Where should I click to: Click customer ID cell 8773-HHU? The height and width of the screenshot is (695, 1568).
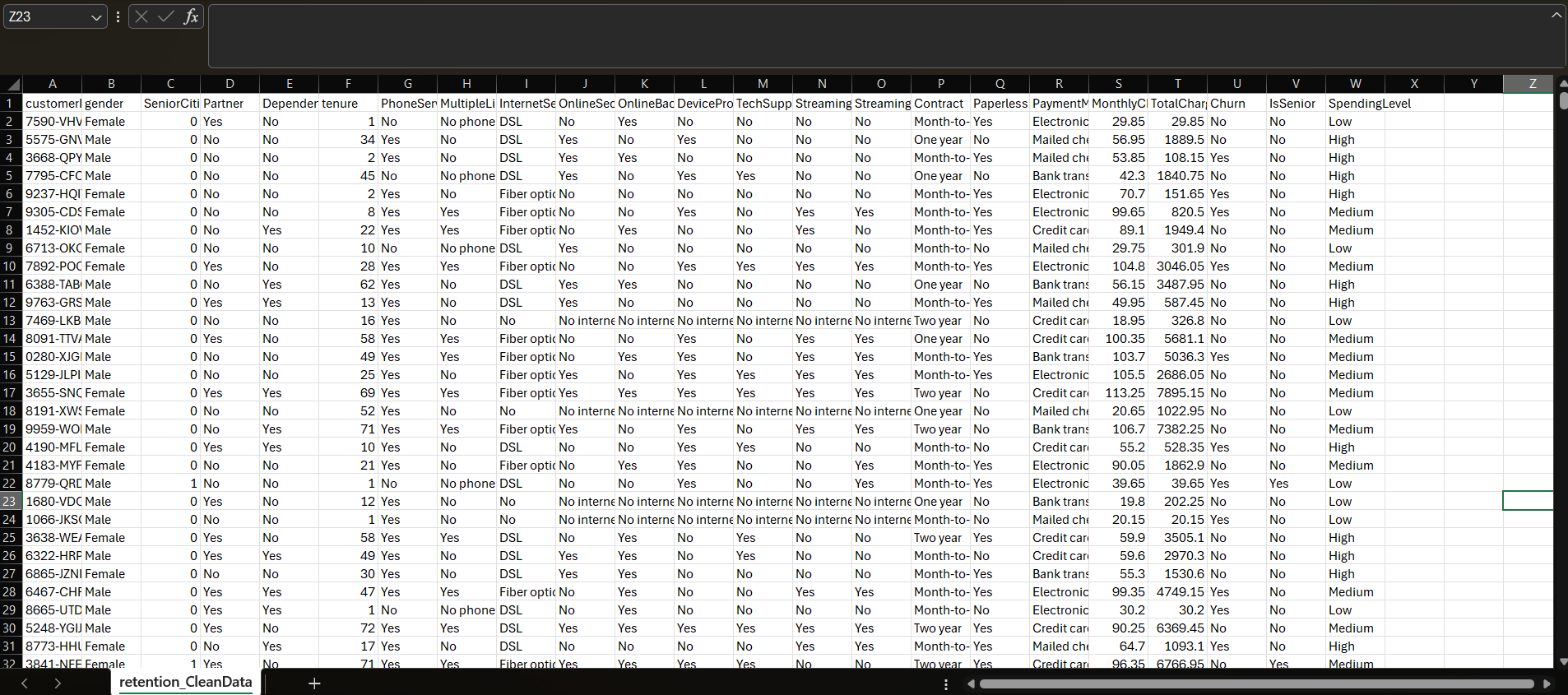53,646
